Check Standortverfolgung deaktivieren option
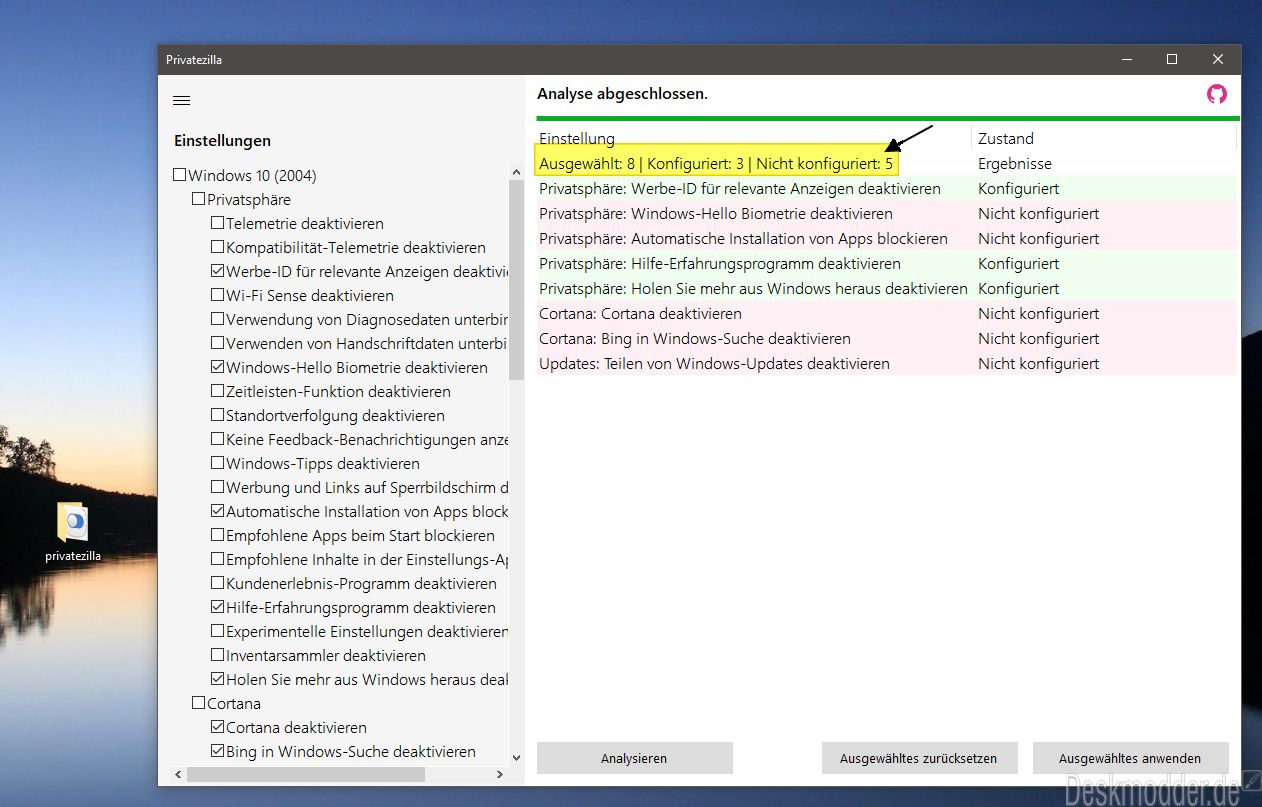The height and width of the screenshot is (807, 1262). (x=218, y=415)
